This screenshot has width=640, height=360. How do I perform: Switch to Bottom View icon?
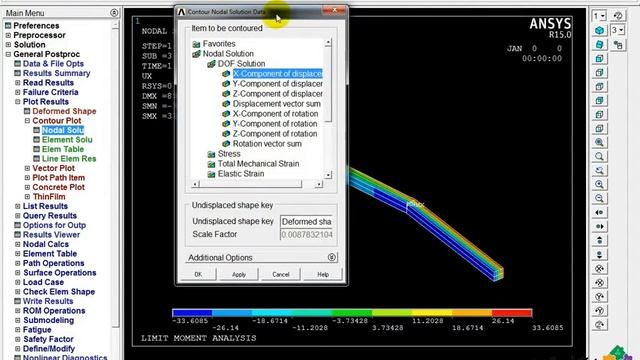click(599, 128)
